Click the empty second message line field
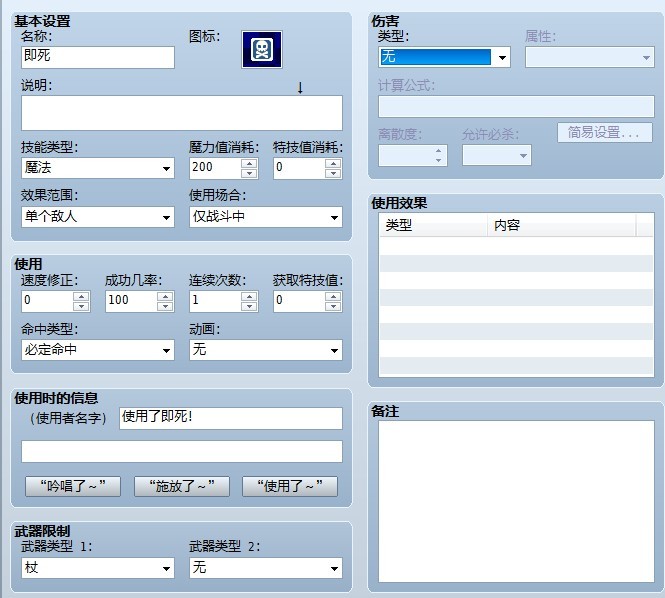This screenshot has width=665, height=598. (x=182, y=451)
